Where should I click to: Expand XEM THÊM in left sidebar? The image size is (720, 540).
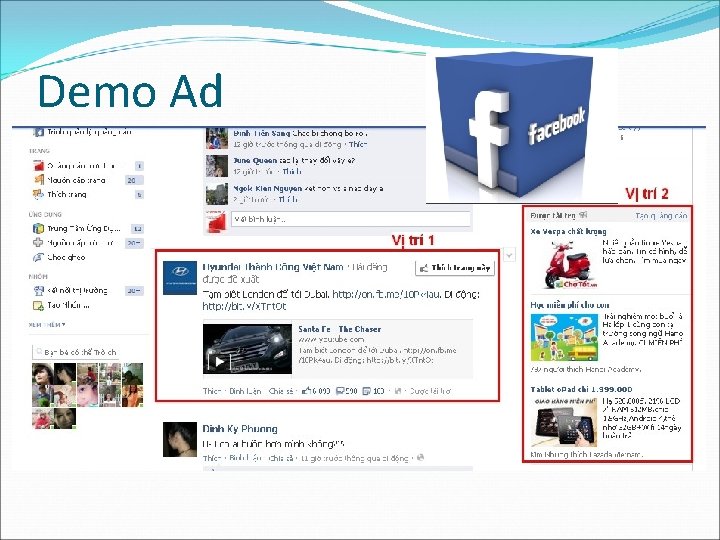[47, 325]
